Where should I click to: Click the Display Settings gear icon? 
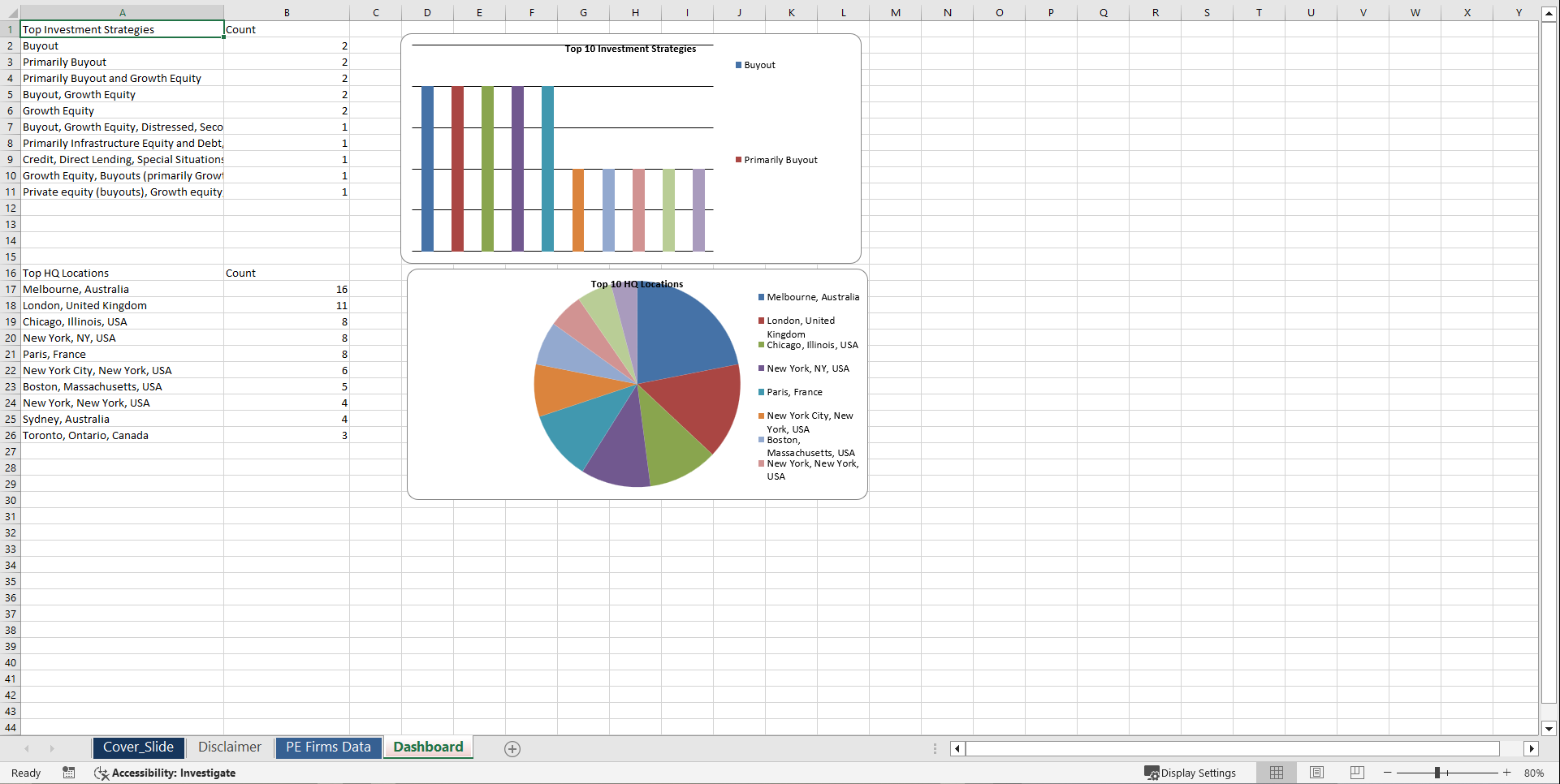(x=1152, y=773)
